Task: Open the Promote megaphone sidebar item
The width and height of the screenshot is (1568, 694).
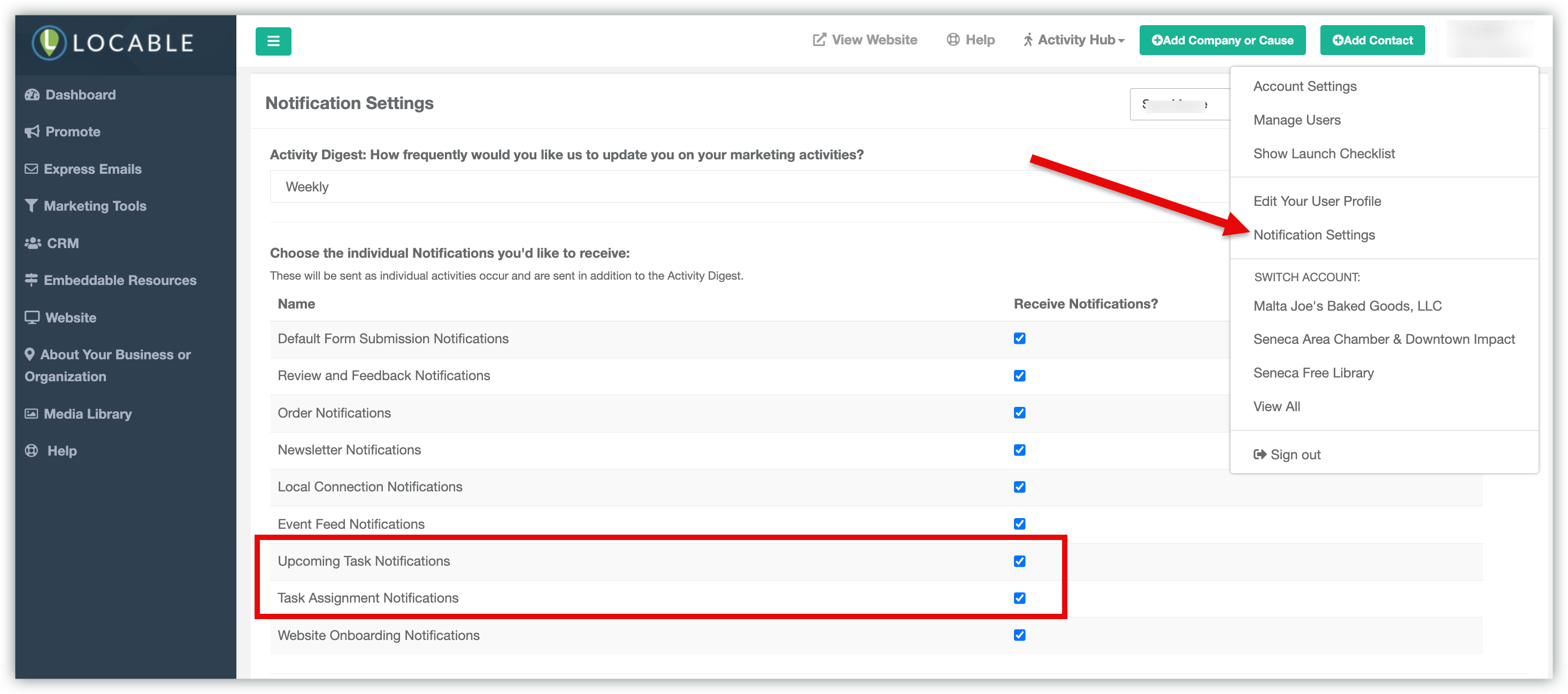Action: [x=72, y=132]
